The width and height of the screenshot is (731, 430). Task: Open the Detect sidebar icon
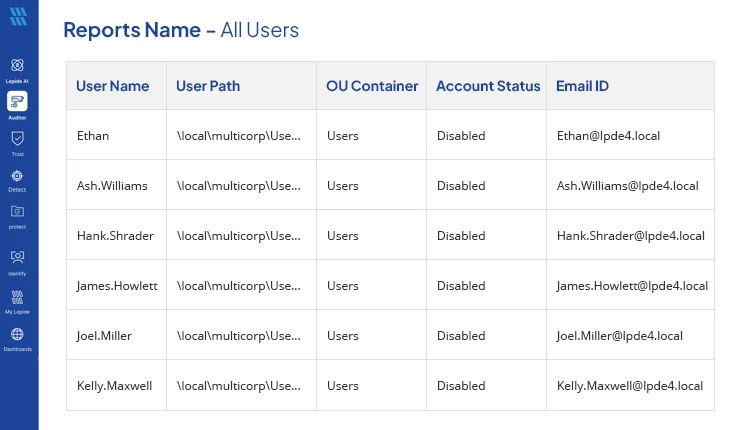pyautogui.click(x=17, y=176)
